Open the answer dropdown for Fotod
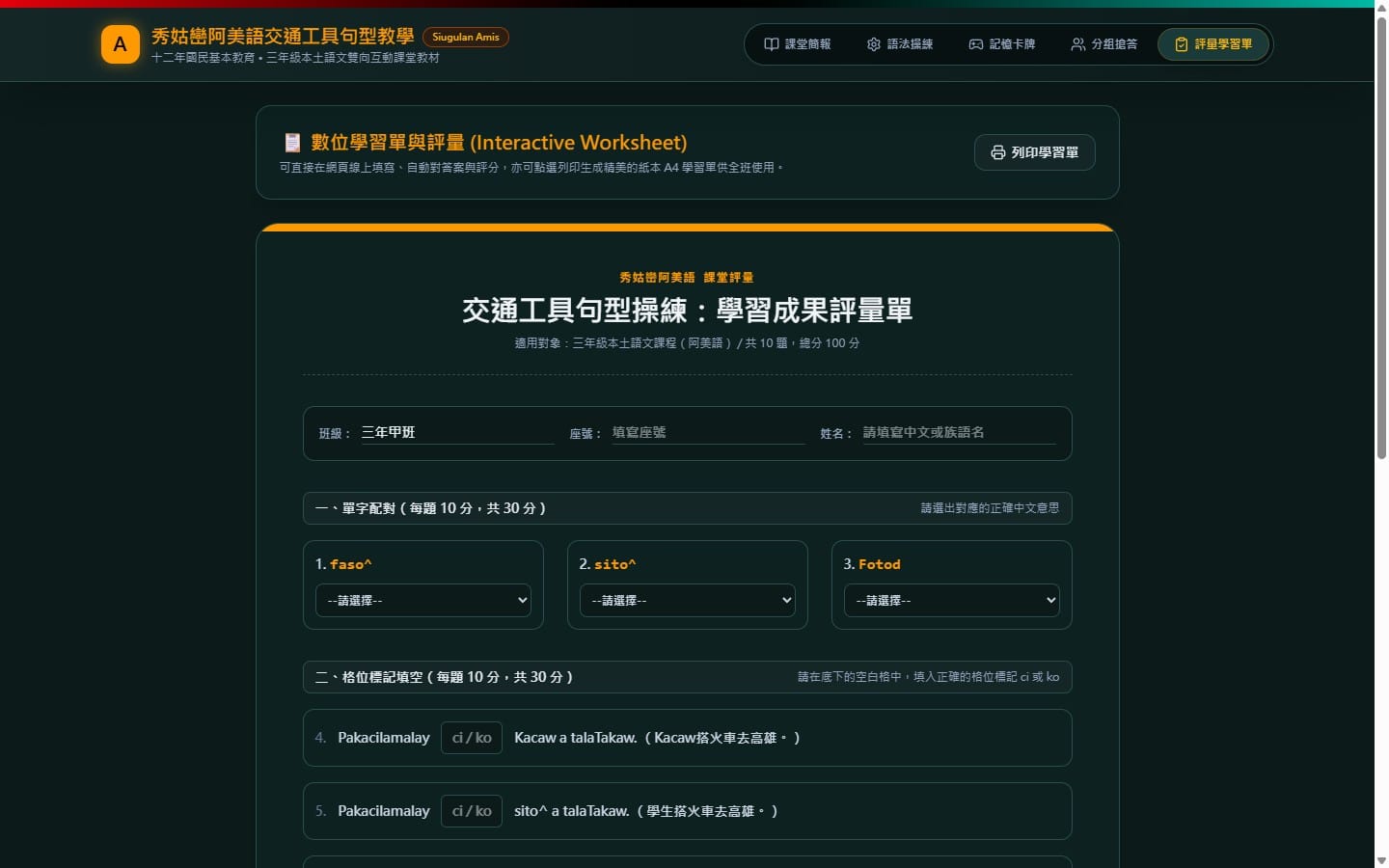This screenshot has height=868, width=1389. 952,600
